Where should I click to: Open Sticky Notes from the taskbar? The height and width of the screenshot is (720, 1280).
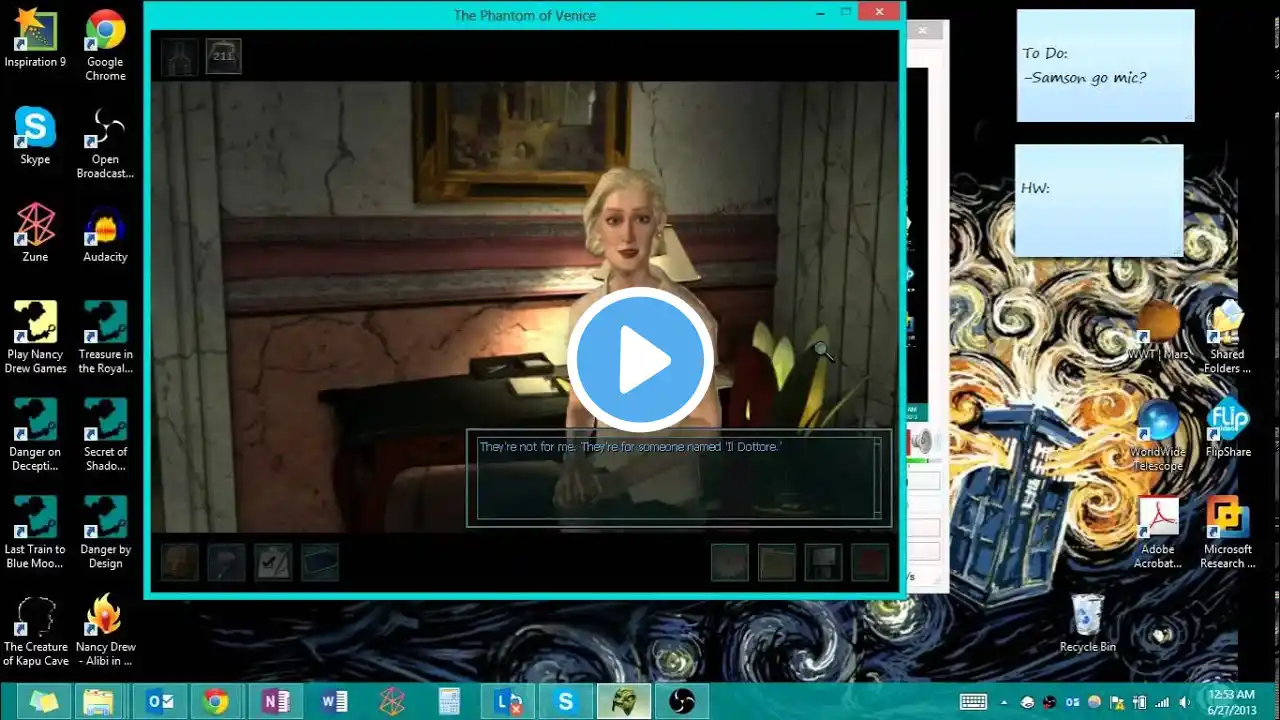click(43, 701)
